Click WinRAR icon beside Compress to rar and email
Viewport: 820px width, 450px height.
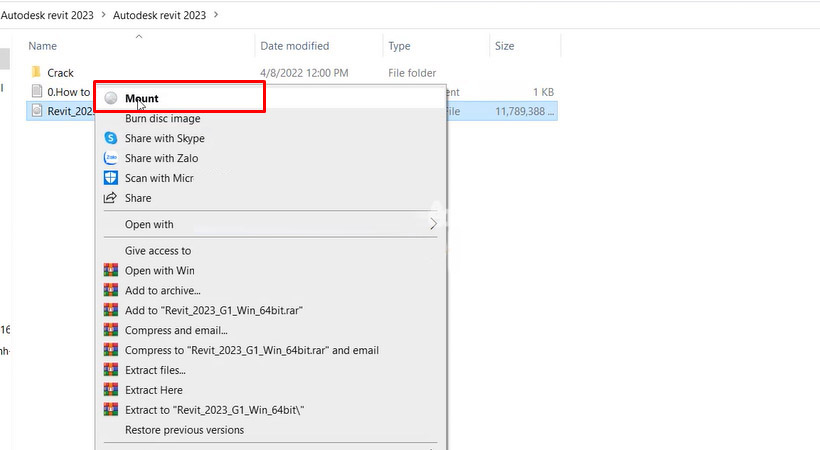point(111,350)
